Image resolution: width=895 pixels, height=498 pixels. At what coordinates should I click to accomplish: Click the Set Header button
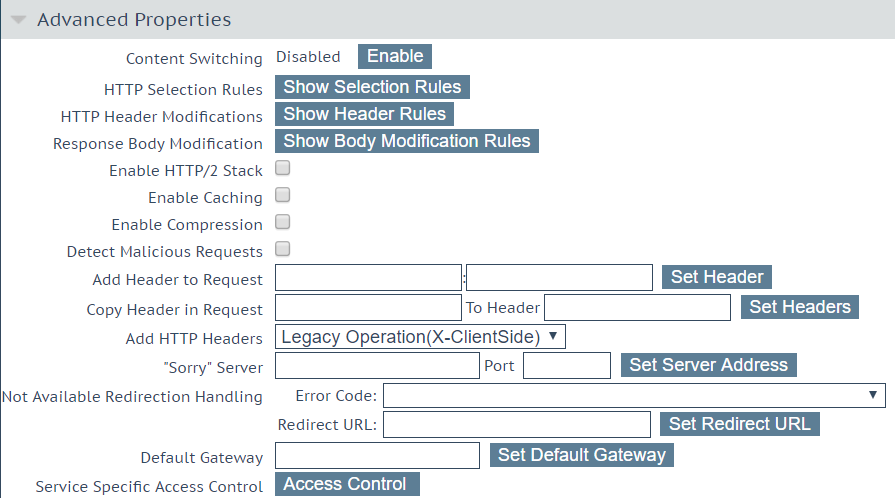coord(717,277)
